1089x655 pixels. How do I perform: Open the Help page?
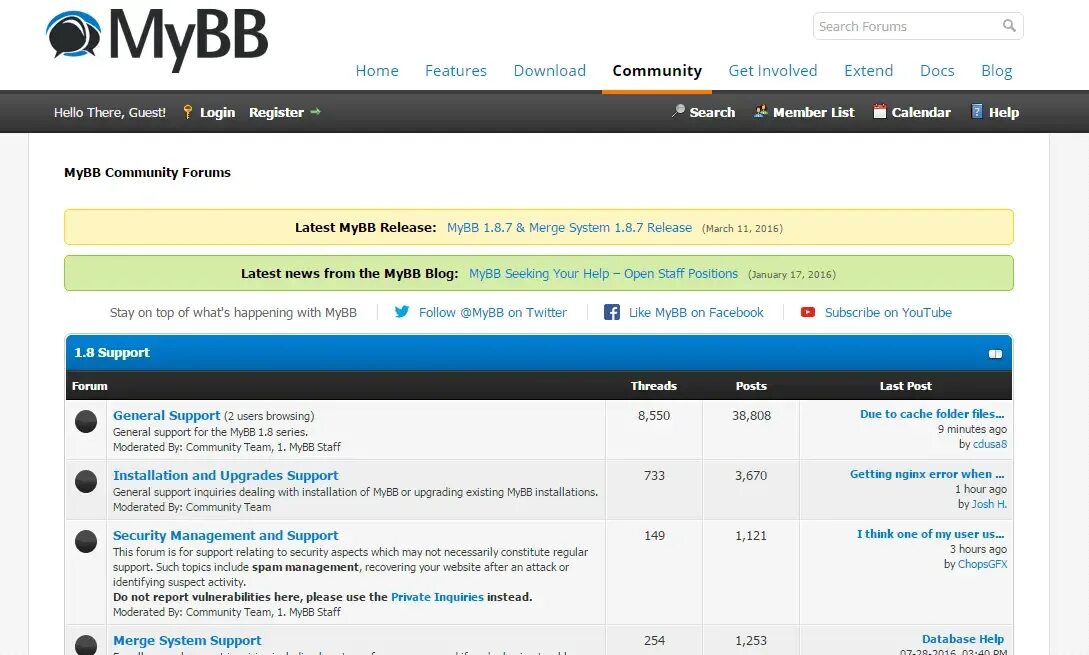pyautogui.click(x=1004, y=112)
